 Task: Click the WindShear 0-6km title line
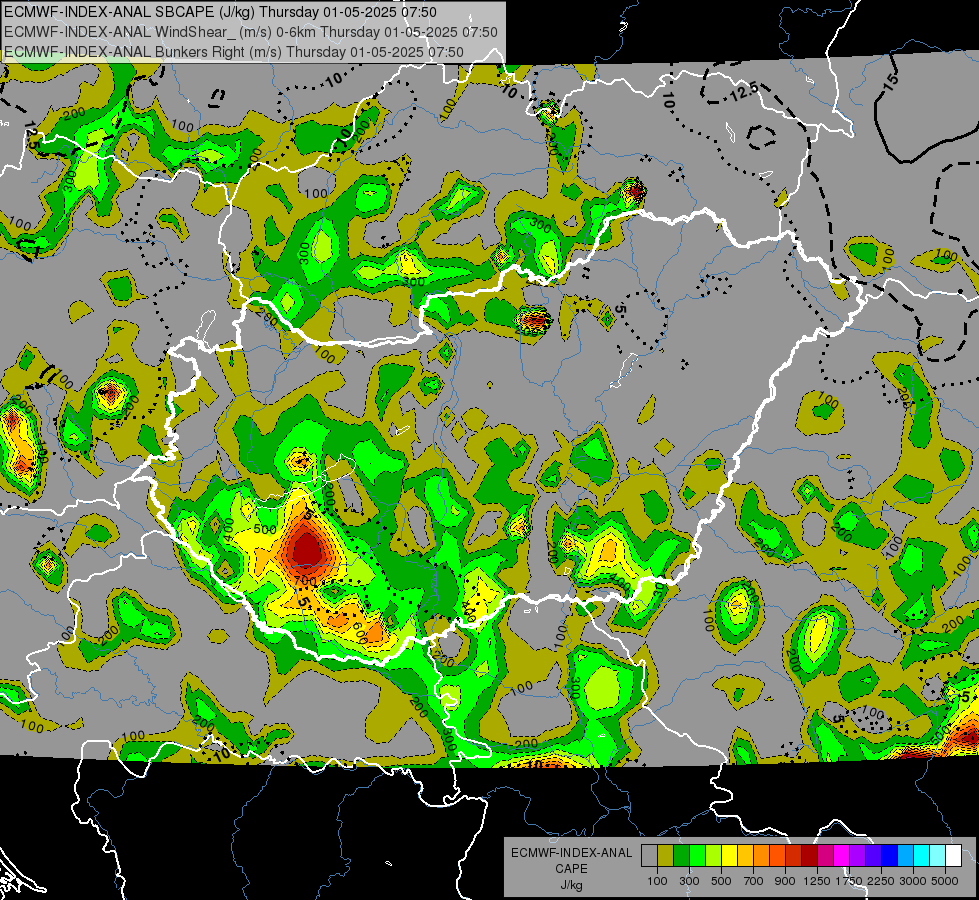coord(250,32)
